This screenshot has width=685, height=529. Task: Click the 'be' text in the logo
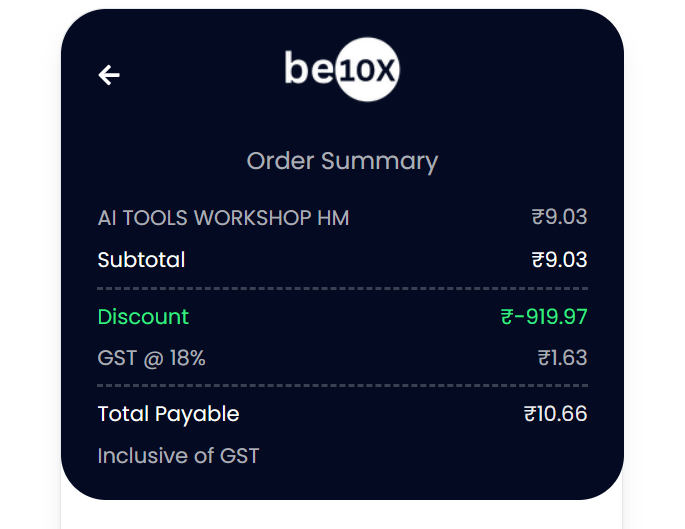coord(309,67)
